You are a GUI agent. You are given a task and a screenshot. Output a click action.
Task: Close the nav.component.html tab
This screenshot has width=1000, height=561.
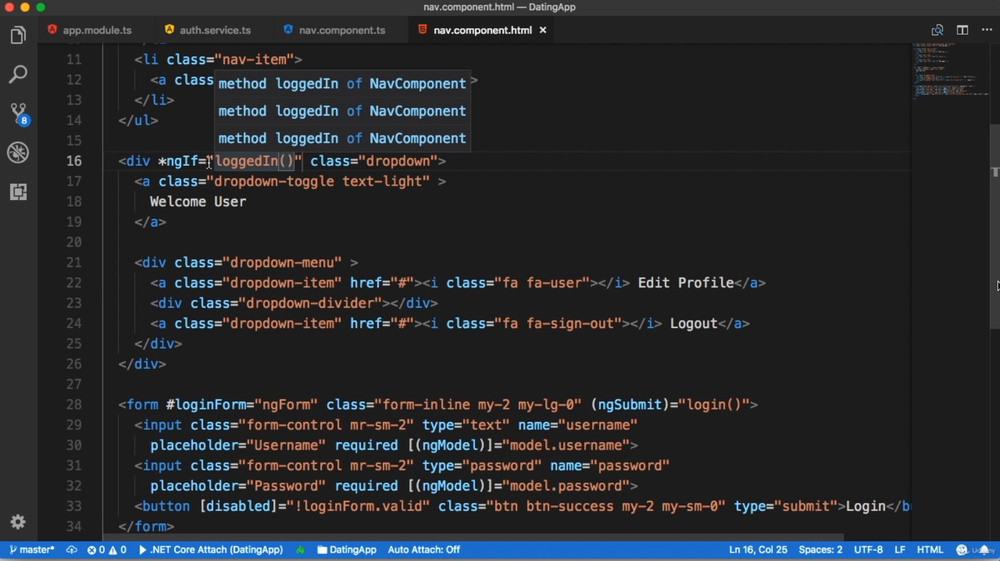click(x=543, y=30)
